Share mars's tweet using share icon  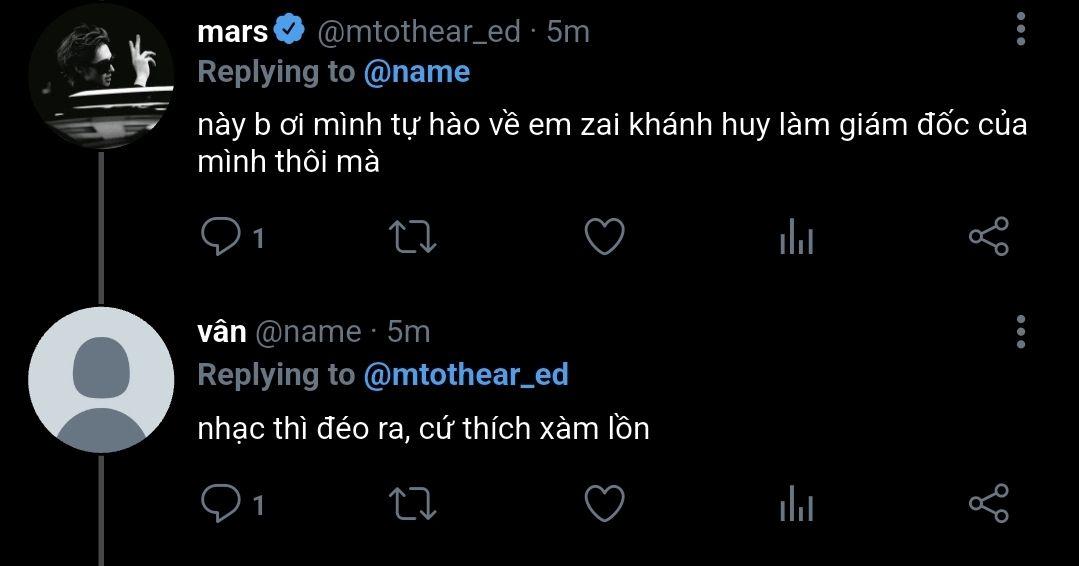click(x=989, y=237)
